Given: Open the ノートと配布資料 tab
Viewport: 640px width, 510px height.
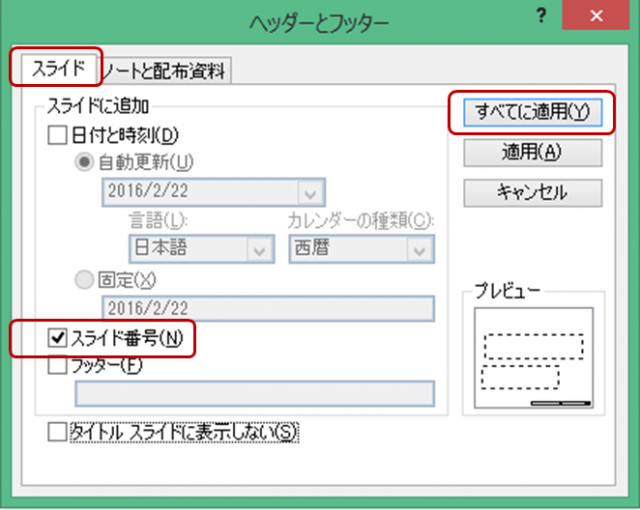Looking at the screenshot, I should 166,70.
